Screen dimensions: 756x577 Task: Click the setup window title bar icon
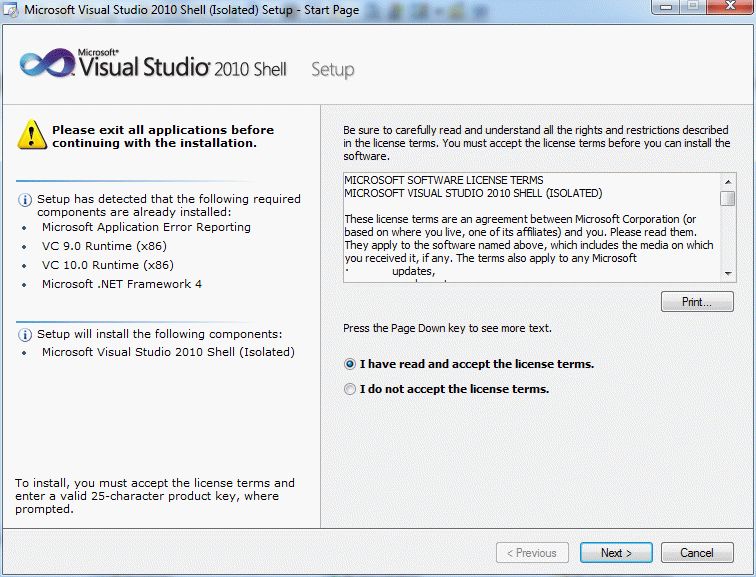(x=11, y=10)
